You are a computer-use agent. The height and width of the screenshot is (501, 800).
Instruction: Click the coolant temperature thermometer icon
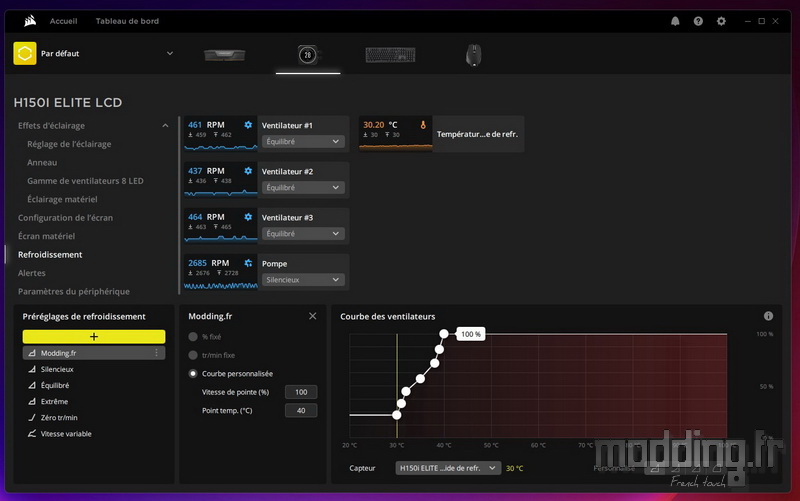point(423,125)
